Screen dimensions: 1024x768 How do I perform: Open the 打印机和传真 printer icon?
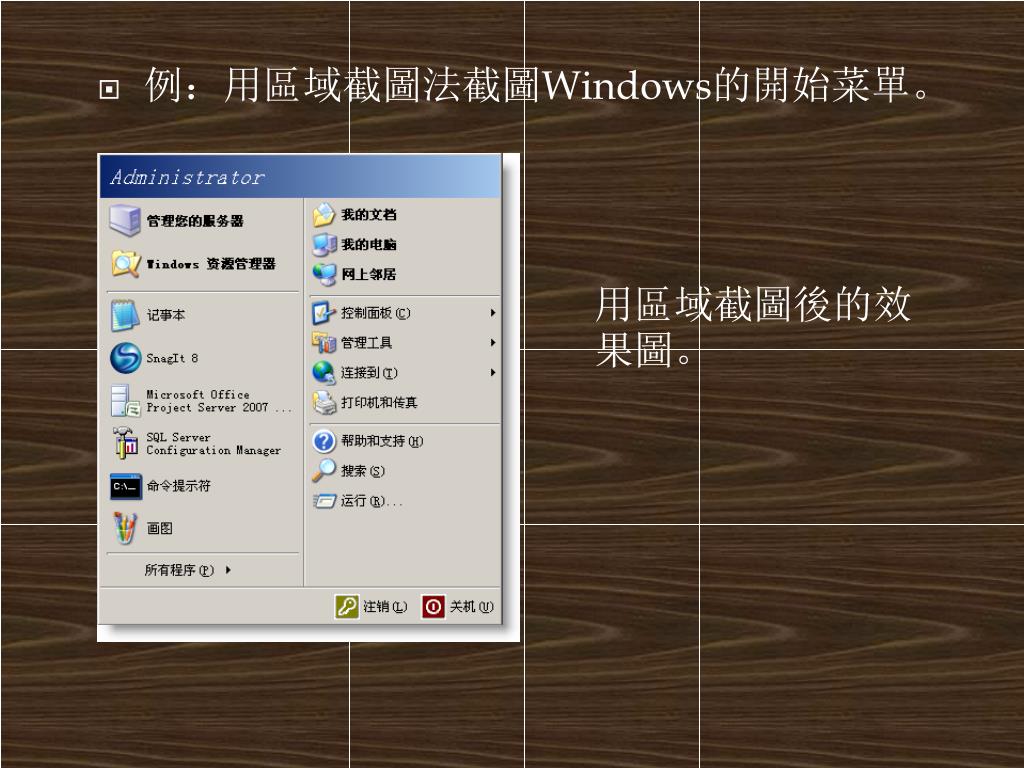pyautogui.click(x=324, y=403)
